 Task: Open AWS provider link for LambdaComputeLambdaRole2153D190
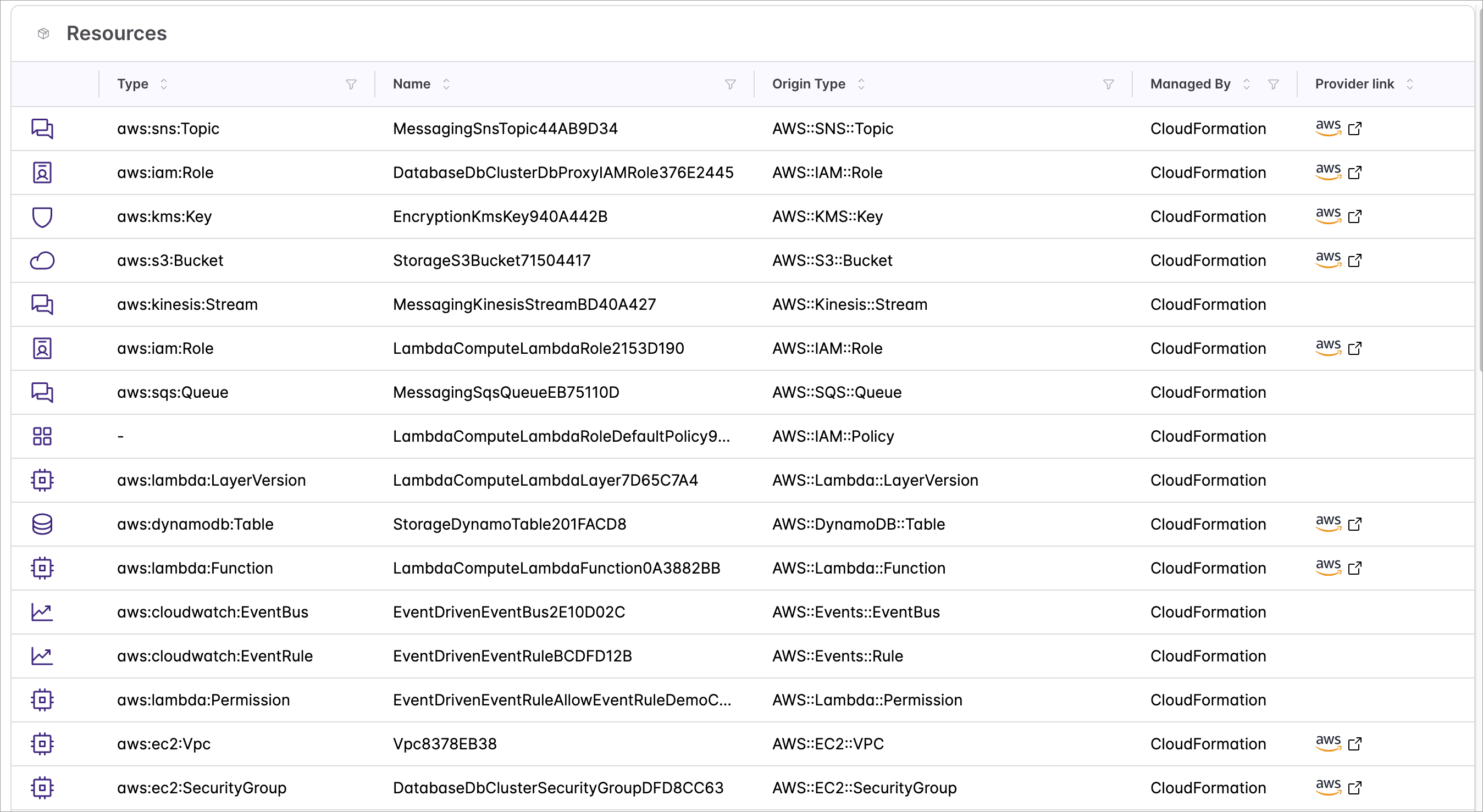coord(1338,348)
